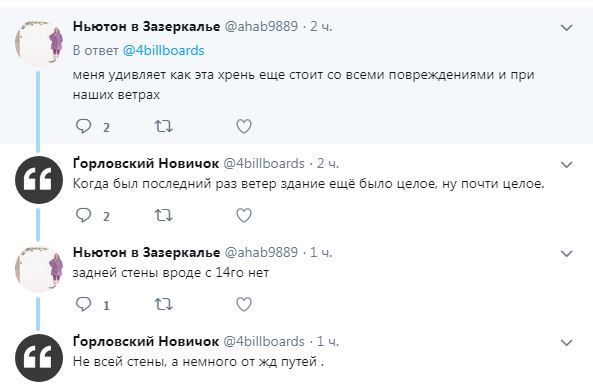This screenshot has width=593, height=385.
Task: Open the ahab9889 avatar on the first tweet
Action: [39, 43]
